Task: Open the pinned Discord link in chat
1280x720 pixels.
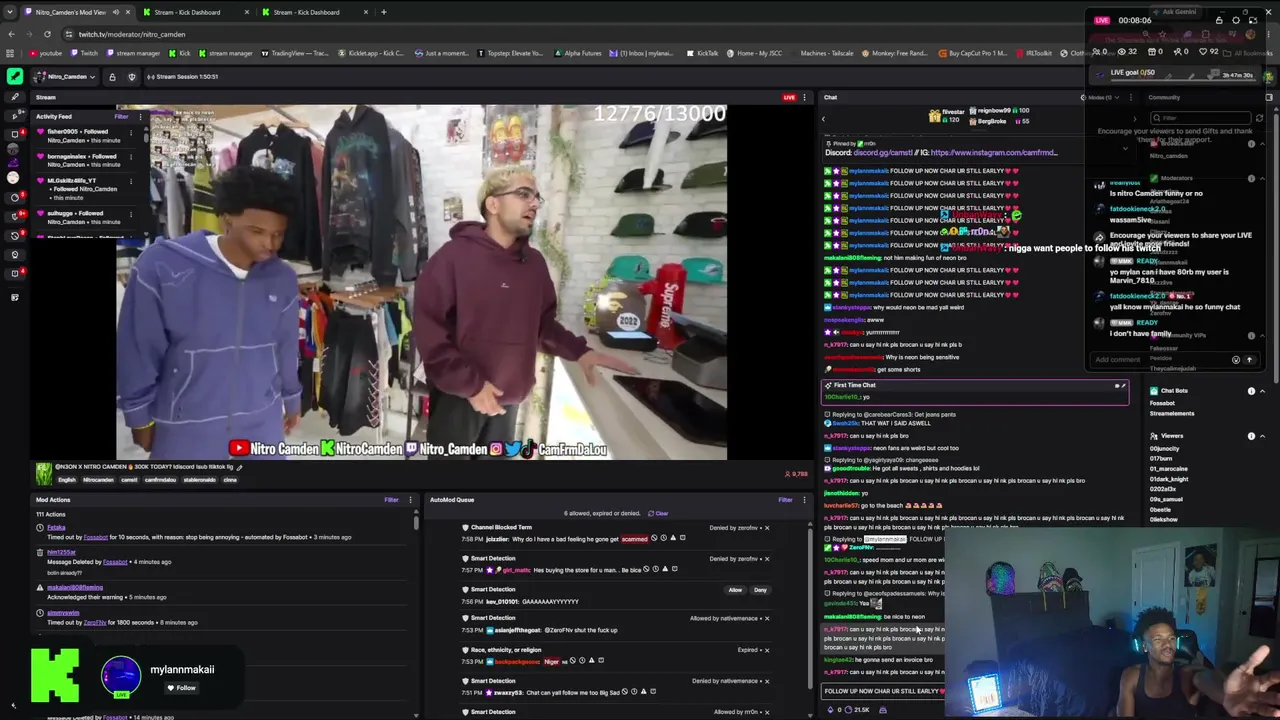Action: tap(884, 153)
